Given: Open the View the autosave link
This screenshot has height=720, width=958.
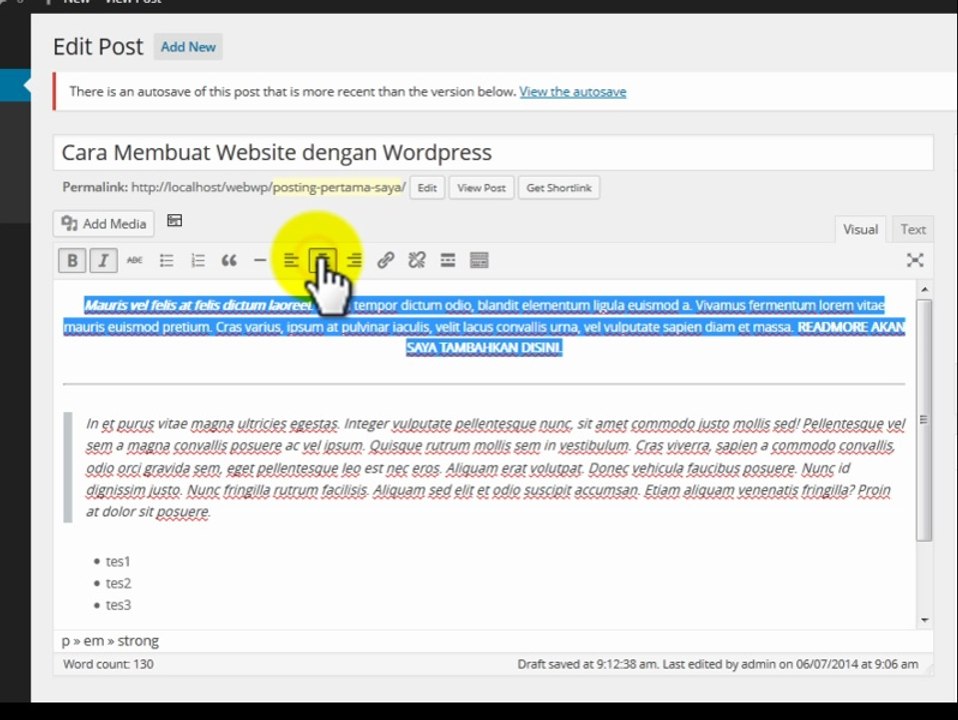Looking at the screenshot, I should [x=572, y=92].
